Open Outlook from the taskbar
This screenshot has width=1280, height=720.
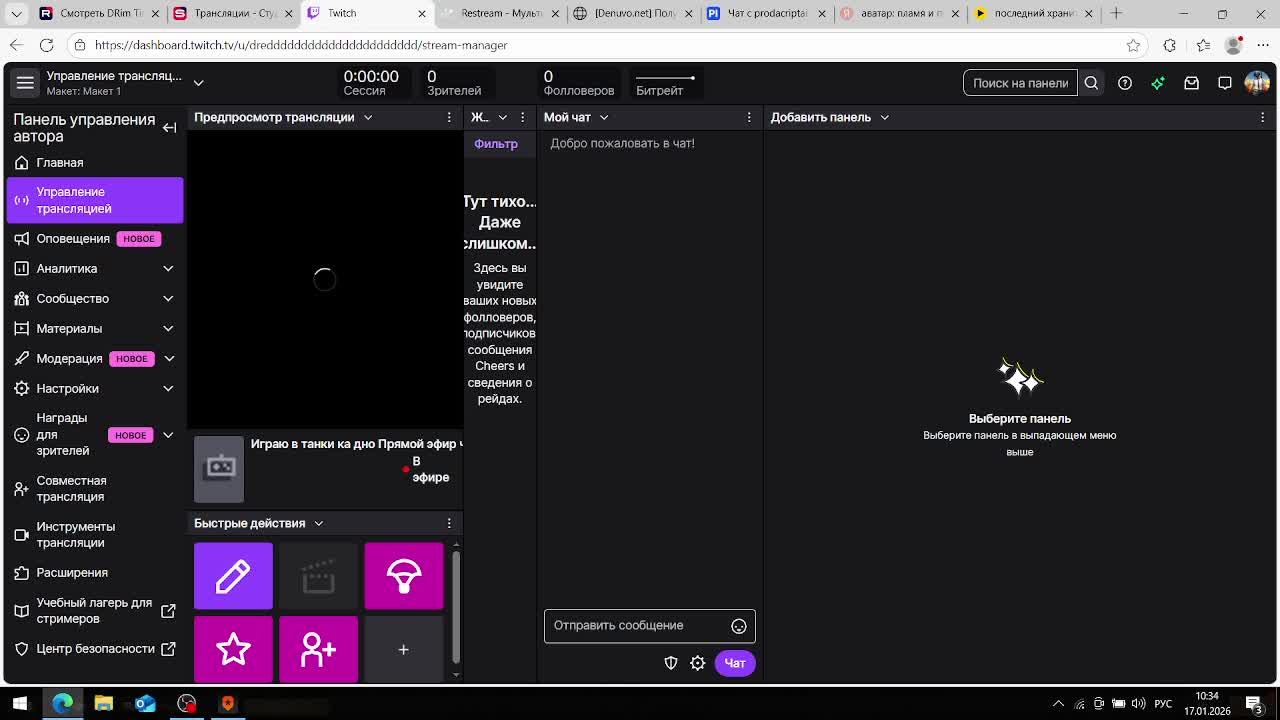[x=145, y=704]
